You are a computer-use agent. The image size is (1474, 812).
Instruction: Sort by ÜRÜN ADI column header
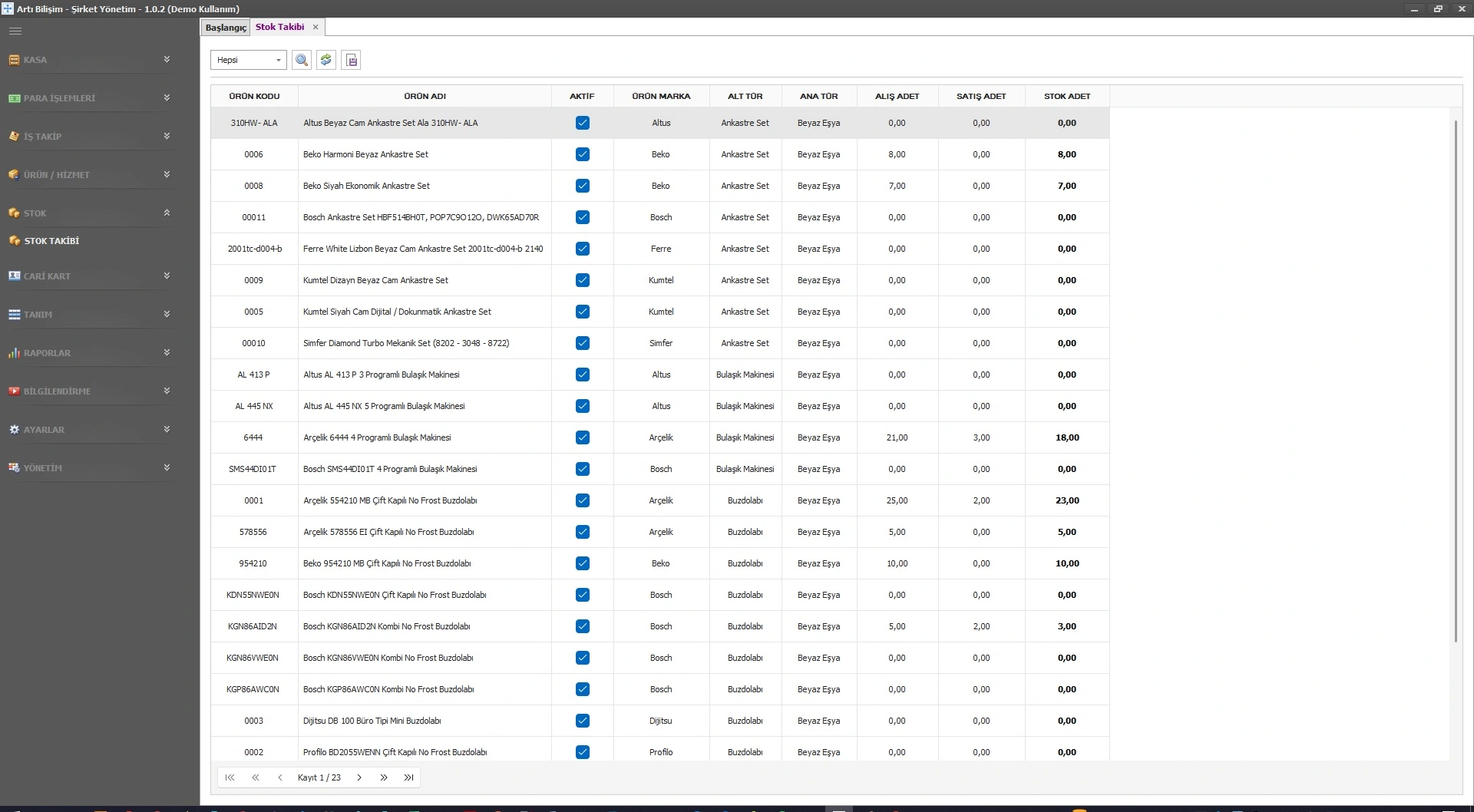[x=425, y=96]
